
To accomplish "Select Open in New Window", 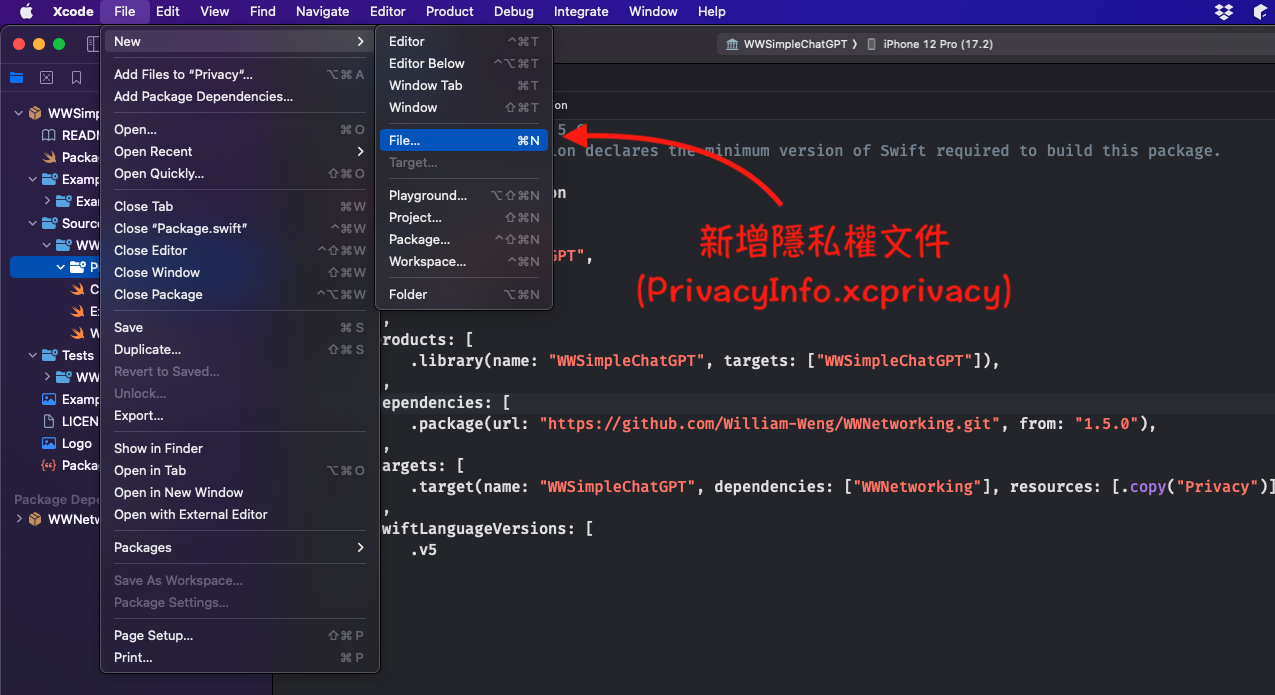I will (x=240, y=492).
